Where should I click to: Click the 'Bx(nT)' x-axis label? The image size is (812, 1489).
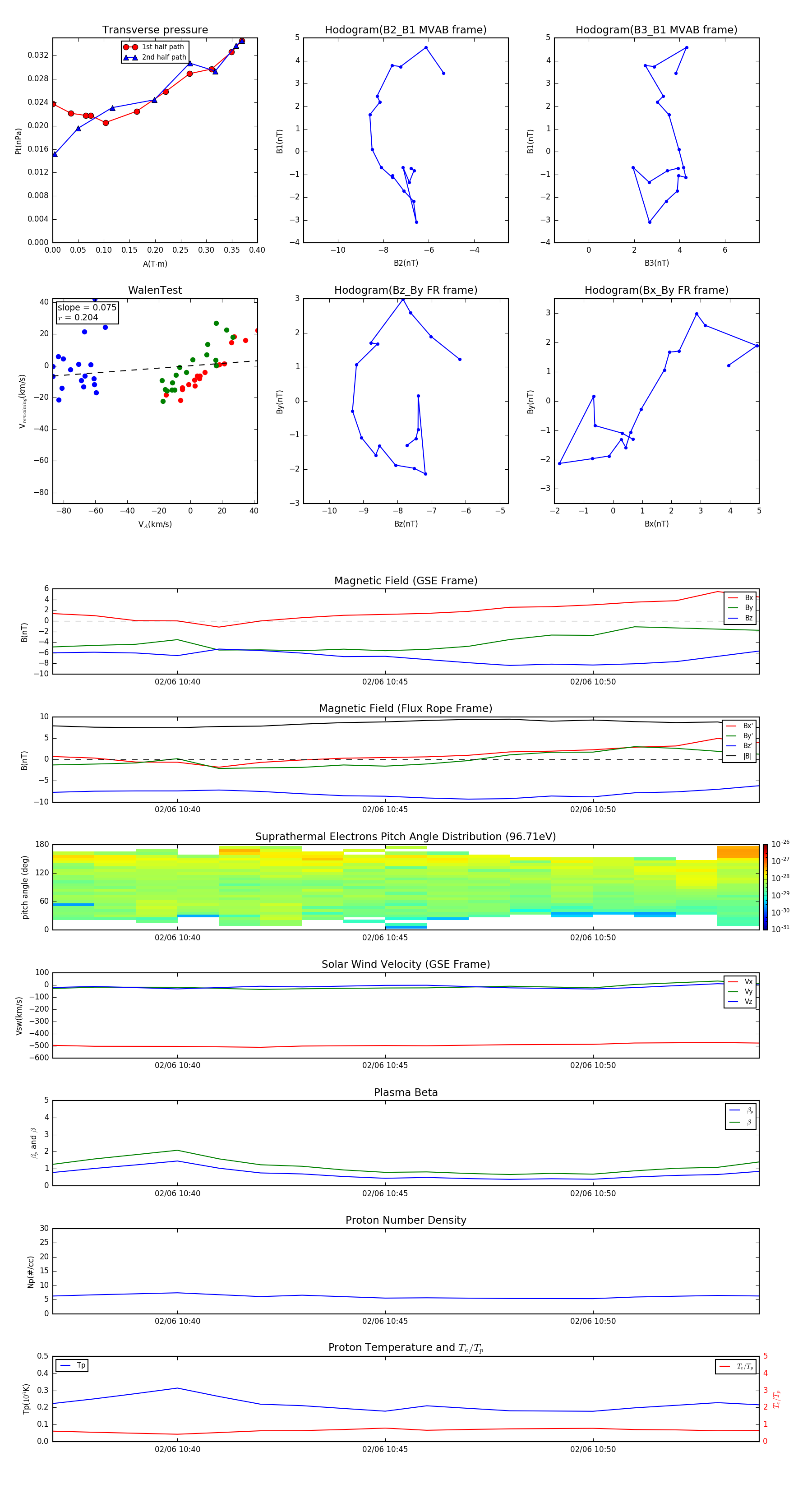[x=656, y=524]
